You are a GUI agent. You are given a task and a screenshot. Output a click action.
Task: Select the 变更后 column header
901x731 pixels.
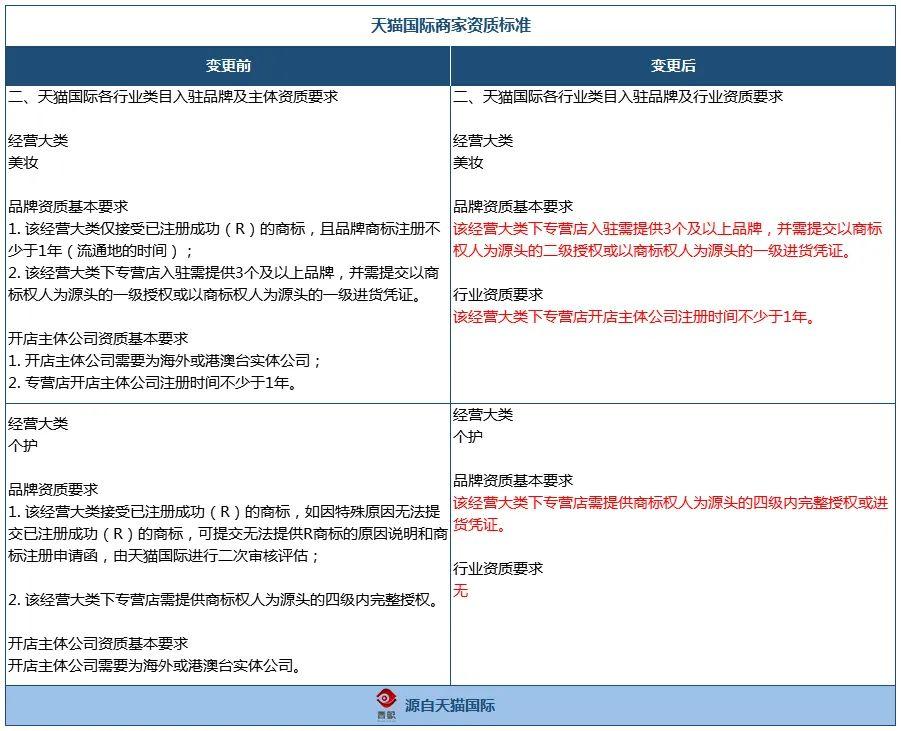click(673, 66)
